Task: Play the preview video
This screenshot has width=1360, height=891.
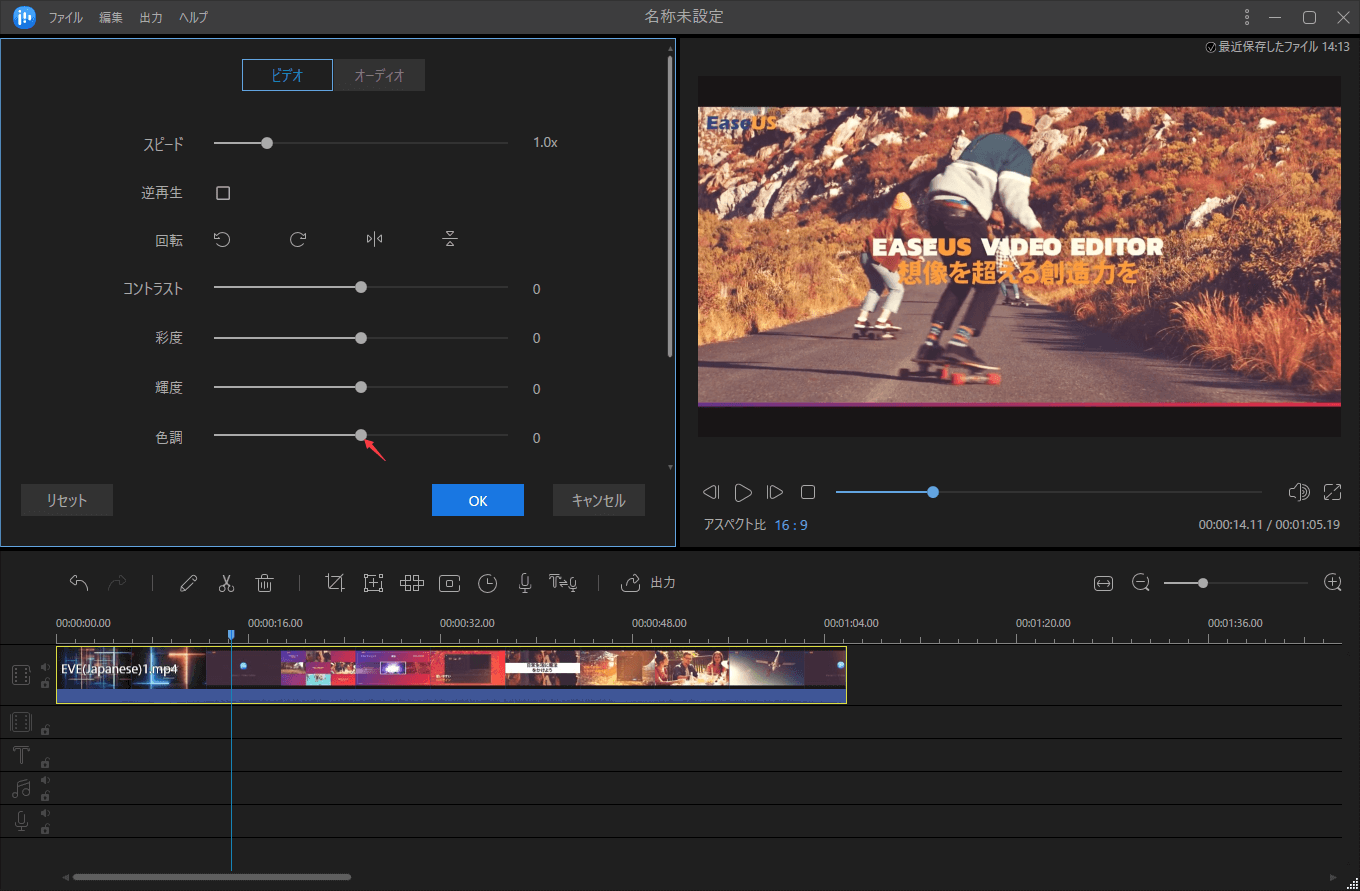Action: point(743,492)
